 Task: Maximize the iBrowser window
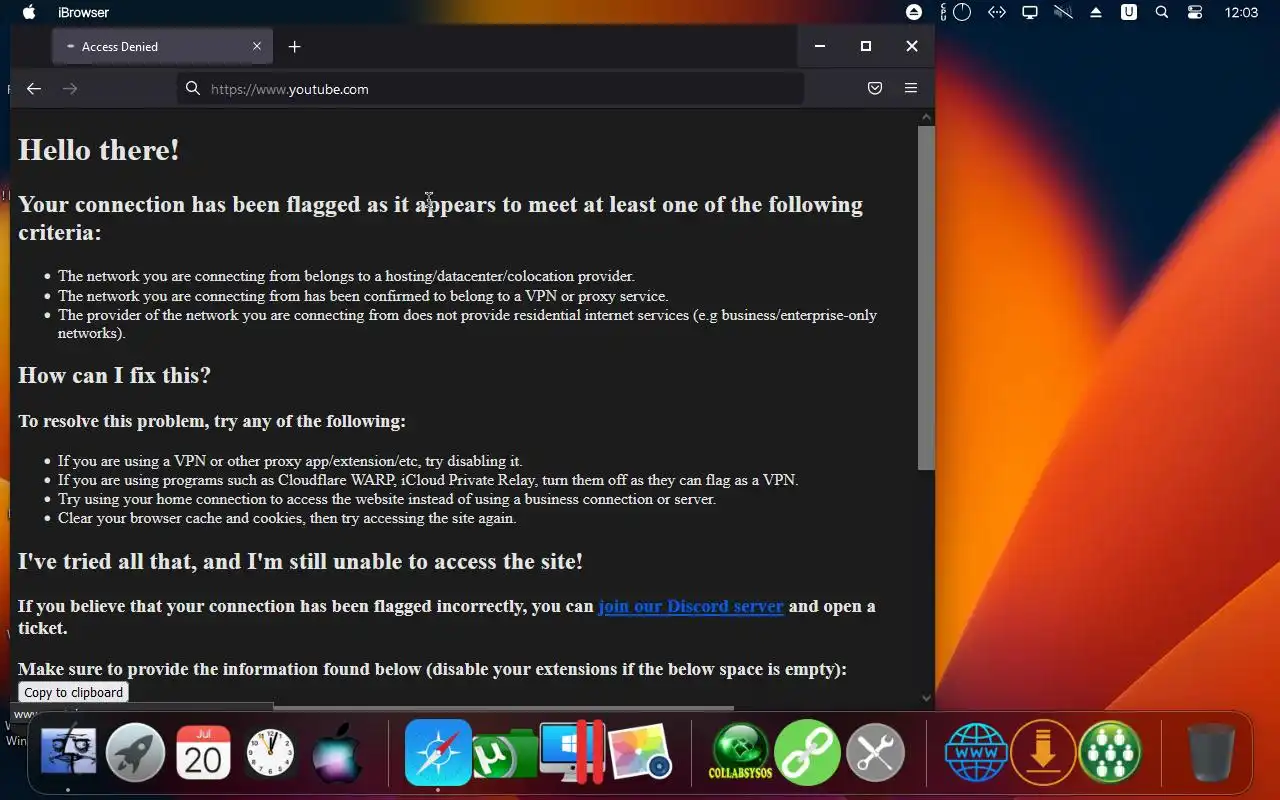tap(866, 46)
